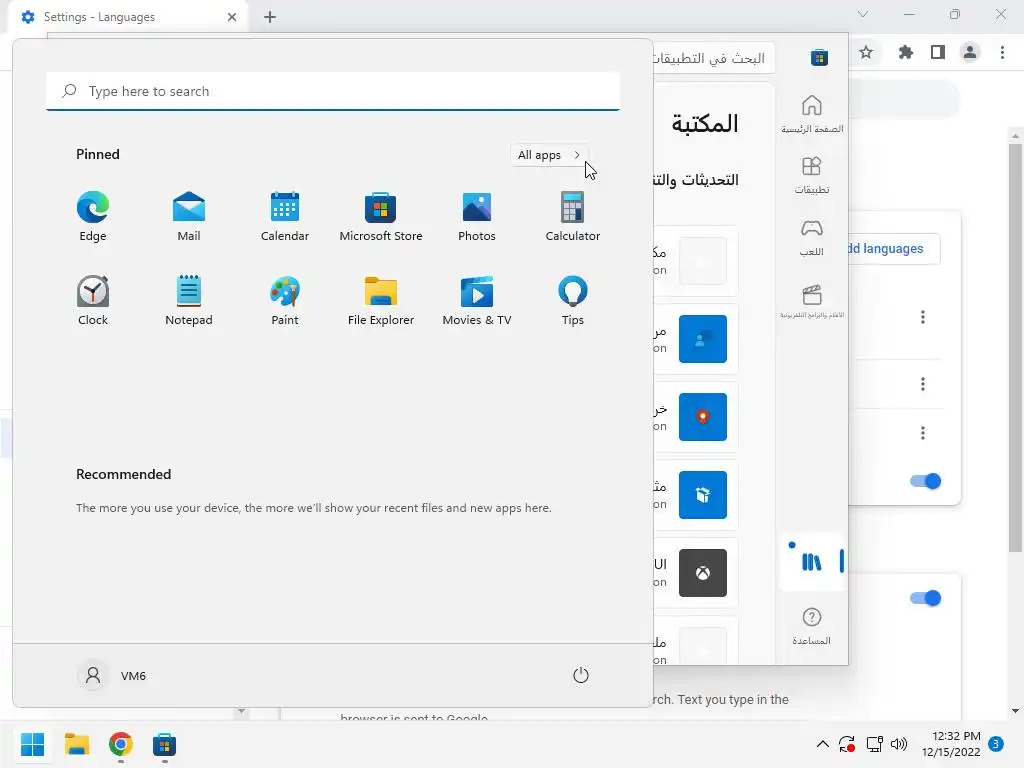Open first language row's three-dot menu
The width and height of the screenshot is (1024, 768).
click(x=923, y=317)
